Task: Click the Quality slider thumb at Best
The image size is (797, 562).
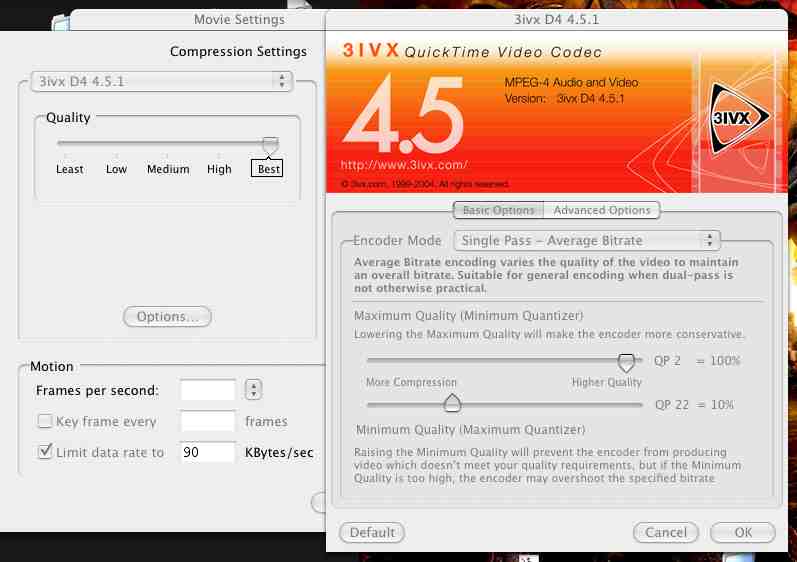Action: [x=270, y=145]
